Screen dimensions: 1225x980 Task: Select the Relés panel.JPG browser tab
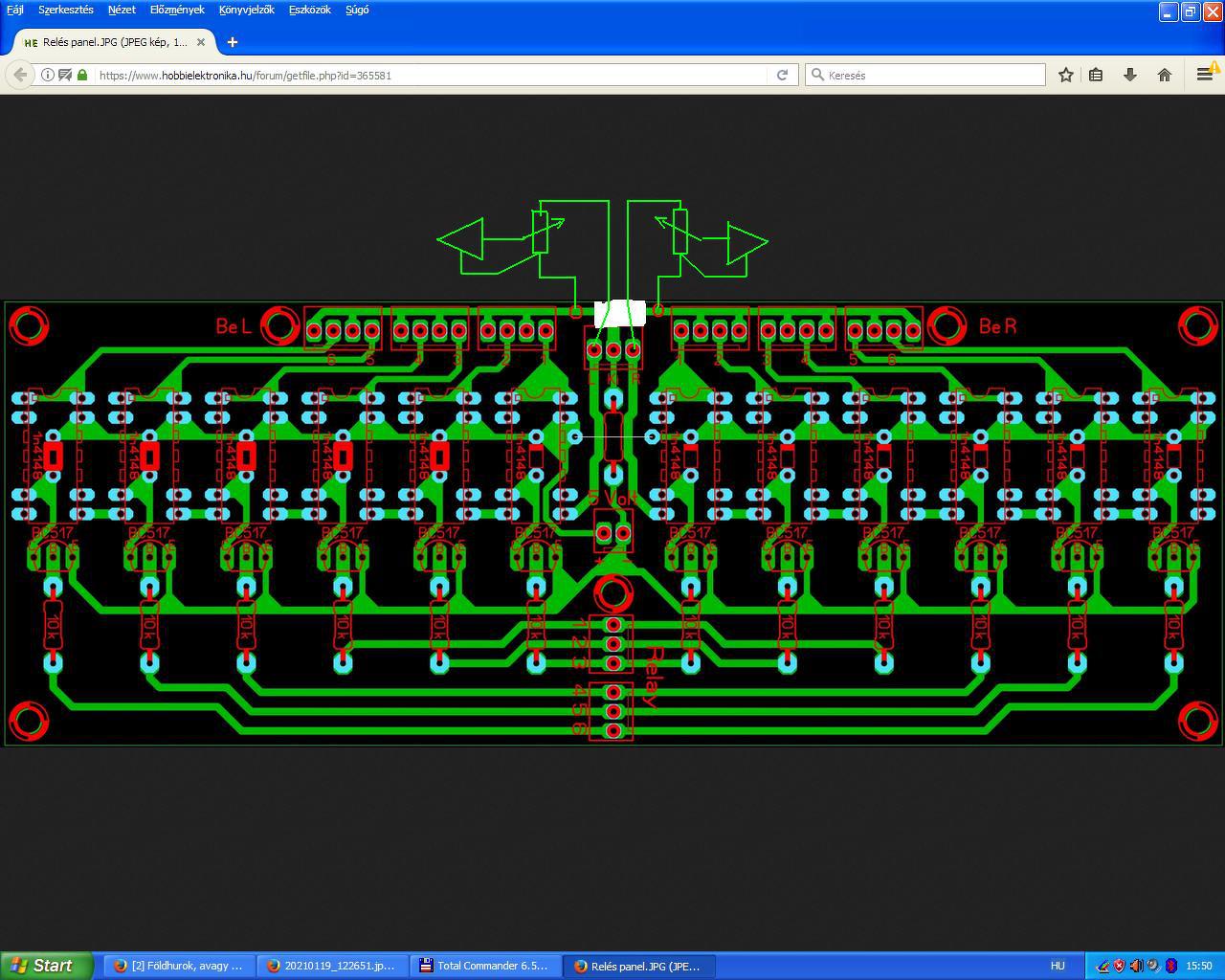tap(116, 42)
